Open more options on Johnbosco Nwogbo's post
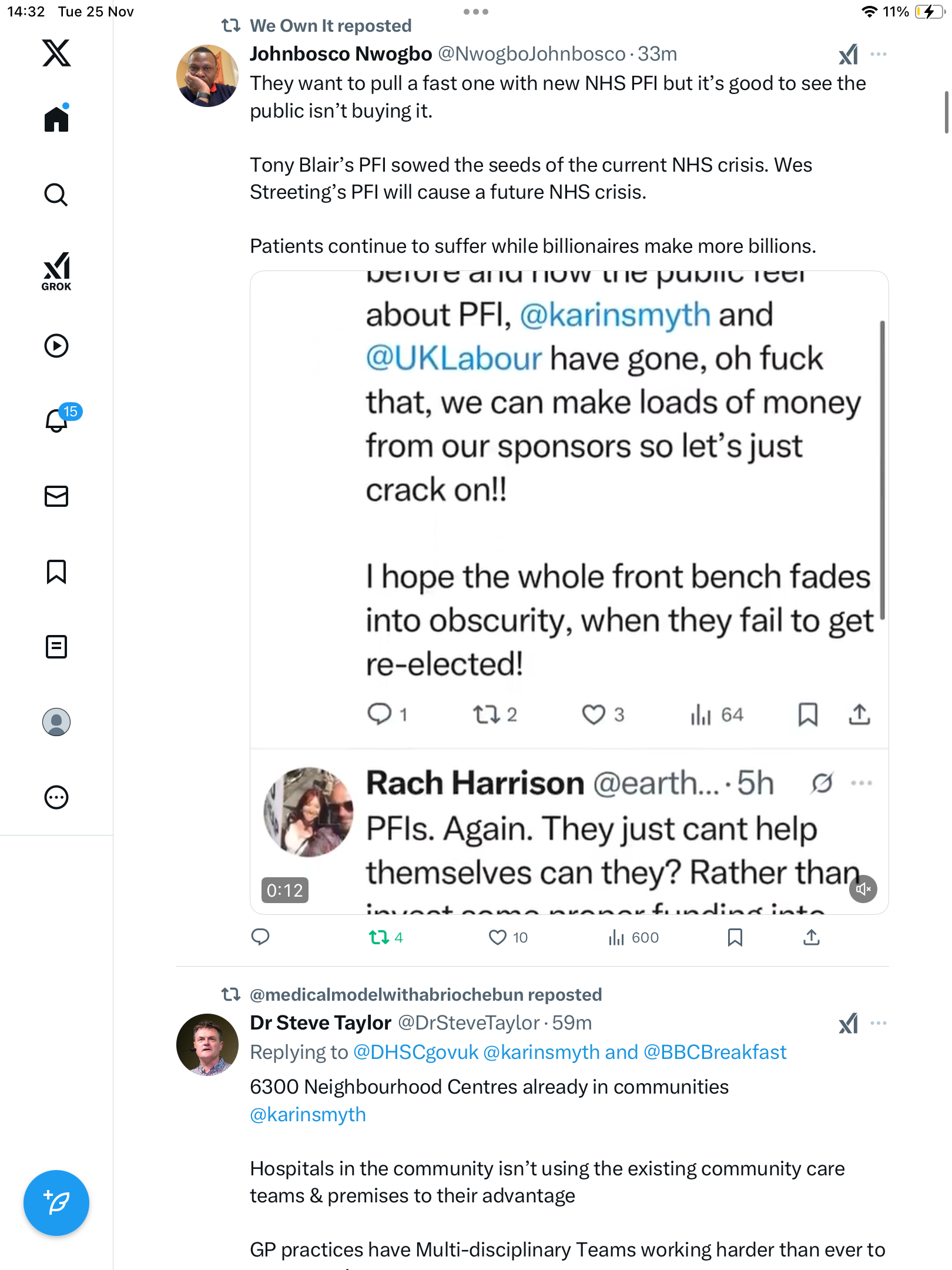This screenshot has height=1270, width=952. 879,54
